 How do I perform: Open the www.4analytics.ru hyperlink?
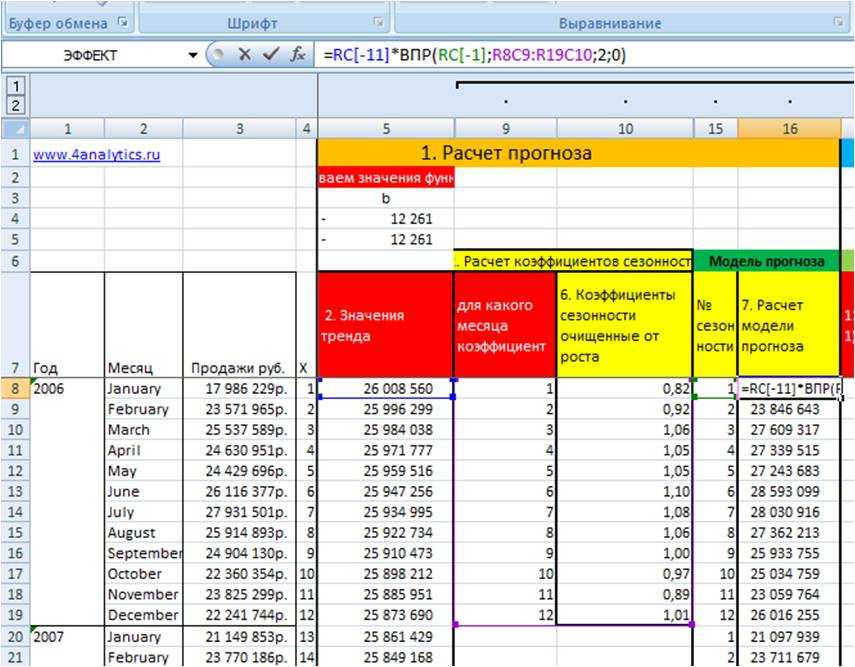96,155
